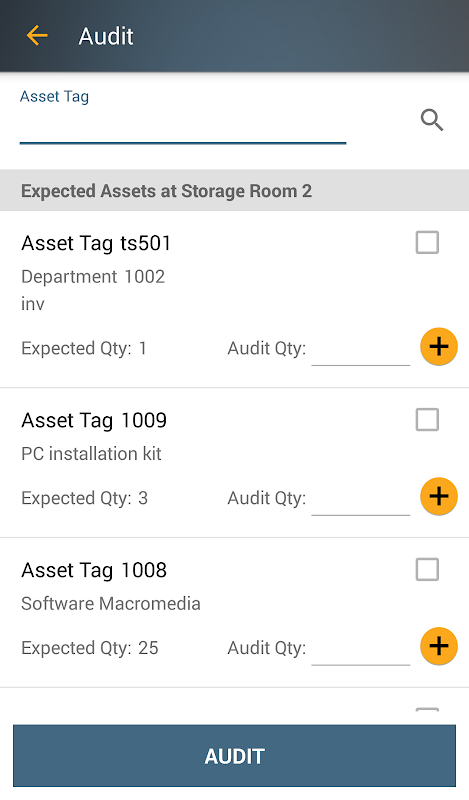Screen dimensions: 469x800
Task: Open the Asset Tag ts501 entry
Action: (x=96, y=243)
